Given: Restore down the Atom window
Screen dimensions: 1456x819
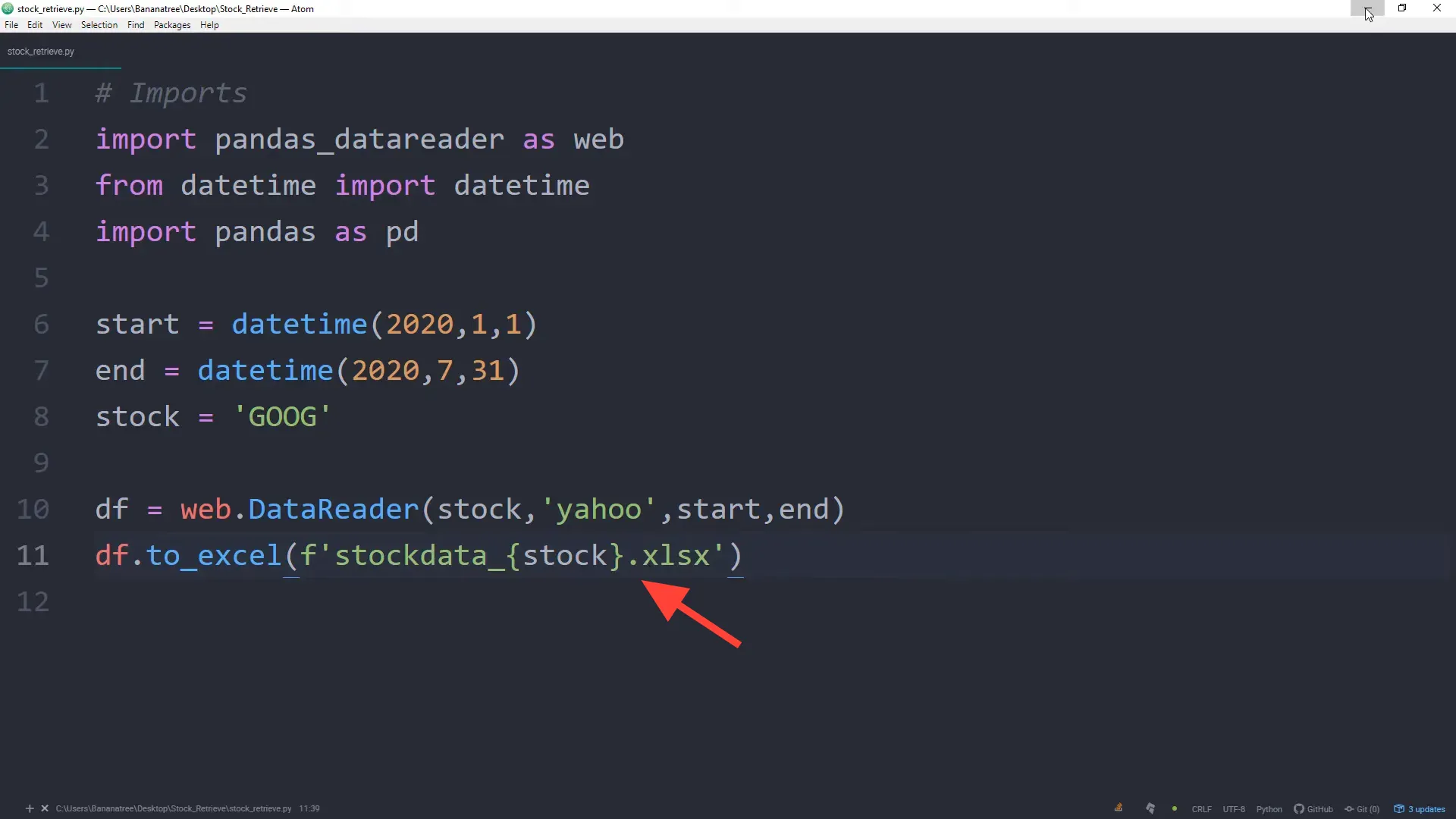Looking at the screenshot, I should [x=1402, y=8].
